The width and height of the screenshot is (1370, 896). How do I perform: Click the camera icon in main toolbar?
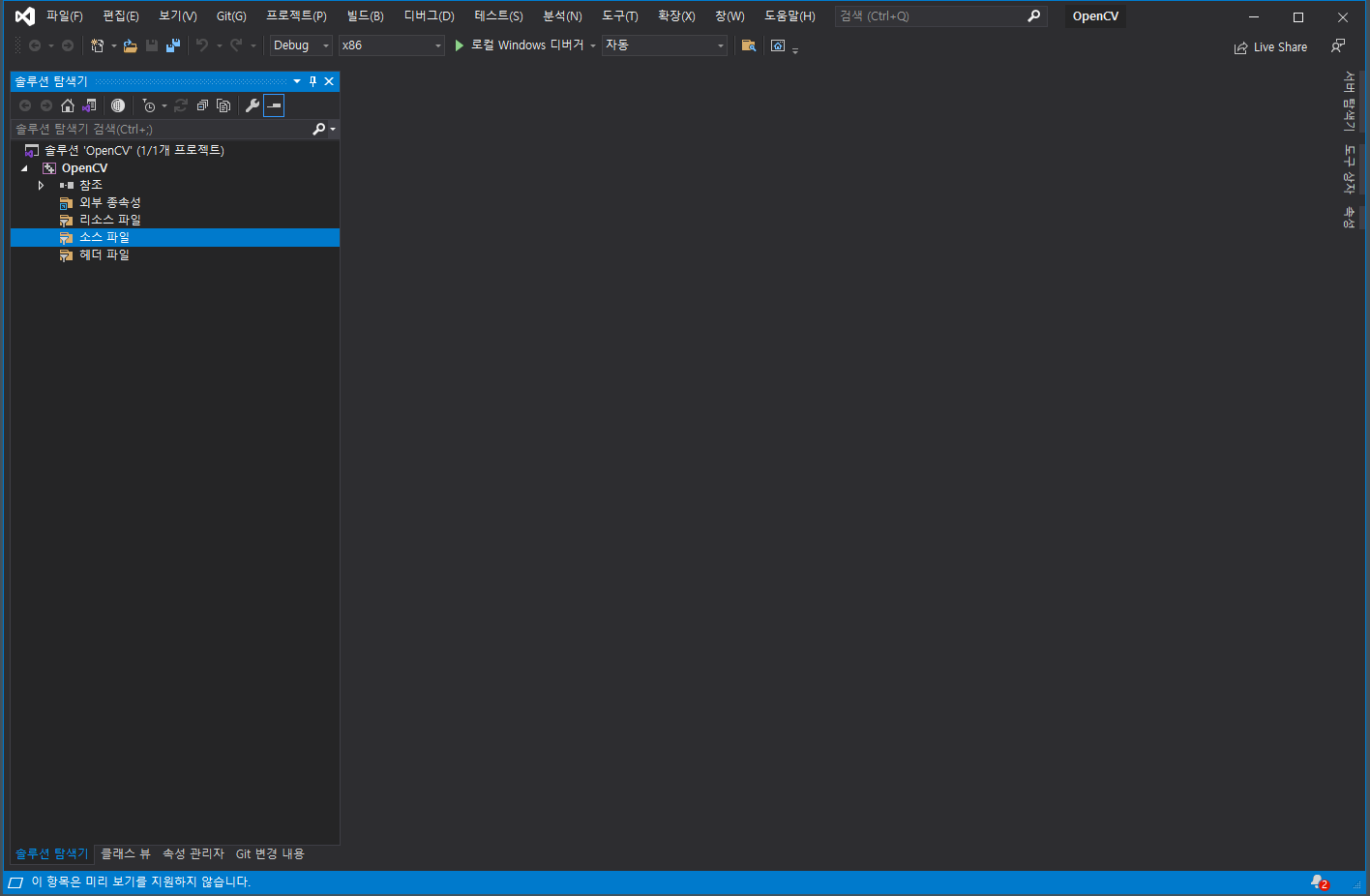pyautogui.click(x=778, y=45)
